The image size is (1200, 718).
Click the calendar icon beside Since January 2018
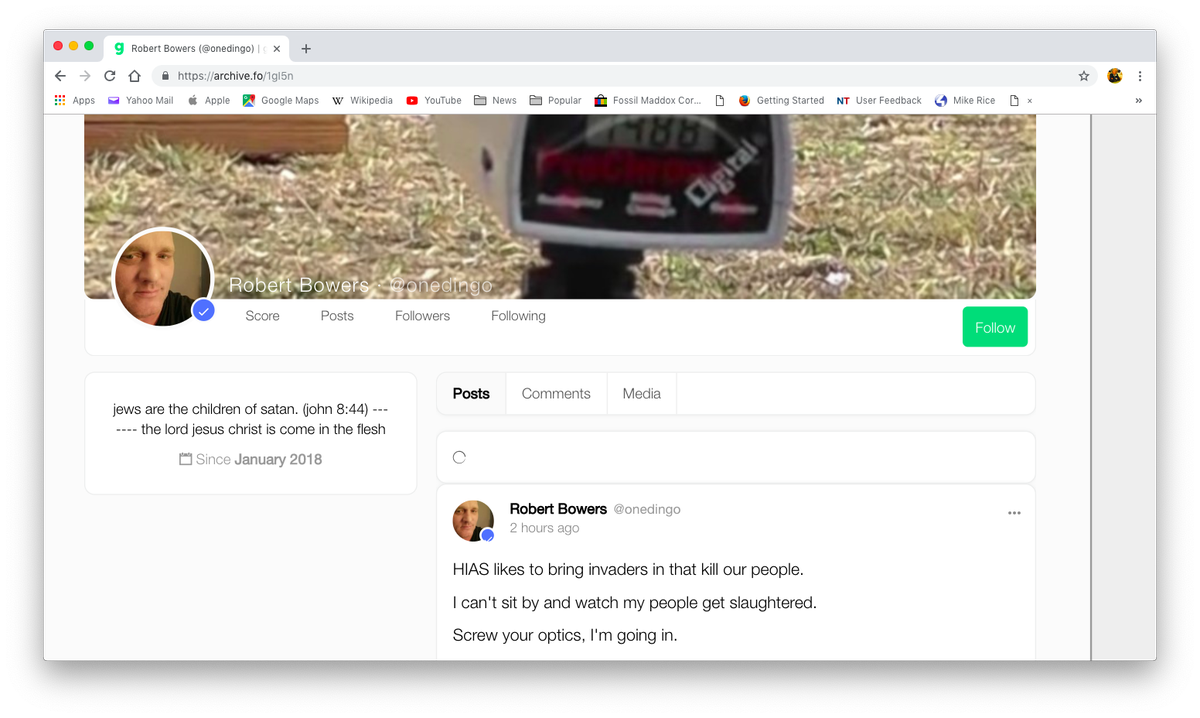coord(185,459)
